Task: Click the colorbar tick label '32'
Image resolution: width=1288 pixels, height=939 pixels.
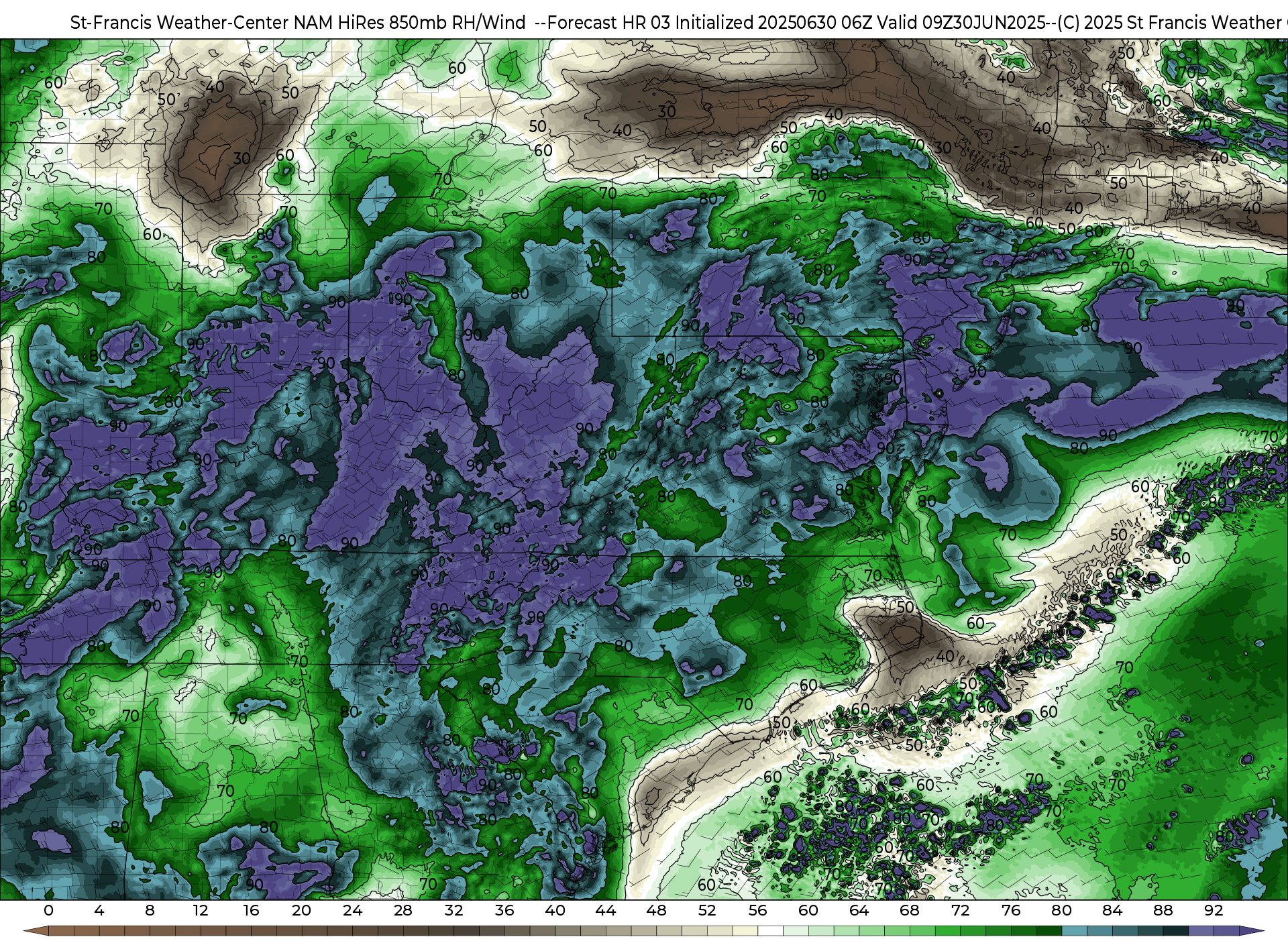Action: 453,911
